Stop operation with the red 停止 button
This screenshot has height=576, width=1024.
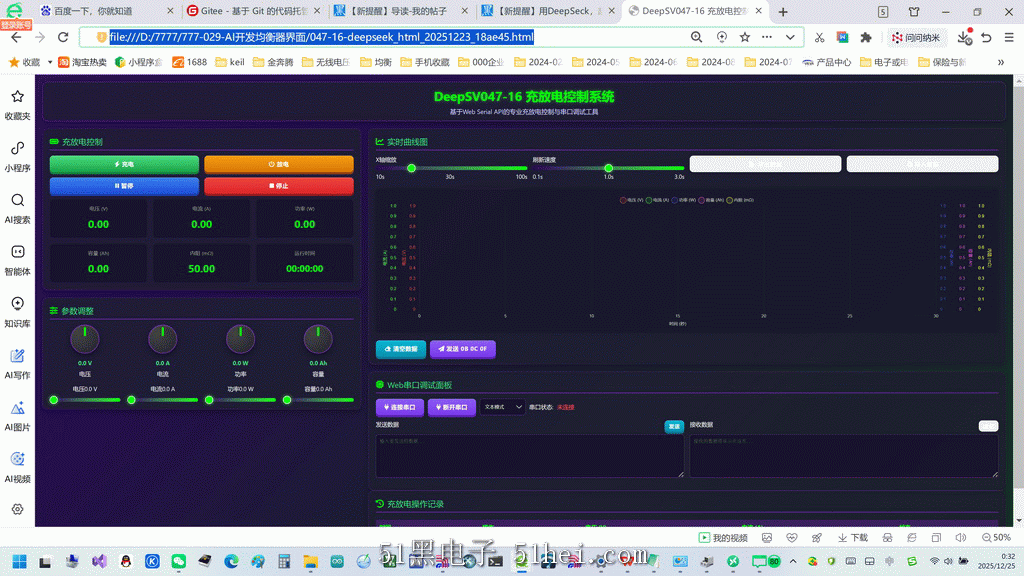coord(279,186)
